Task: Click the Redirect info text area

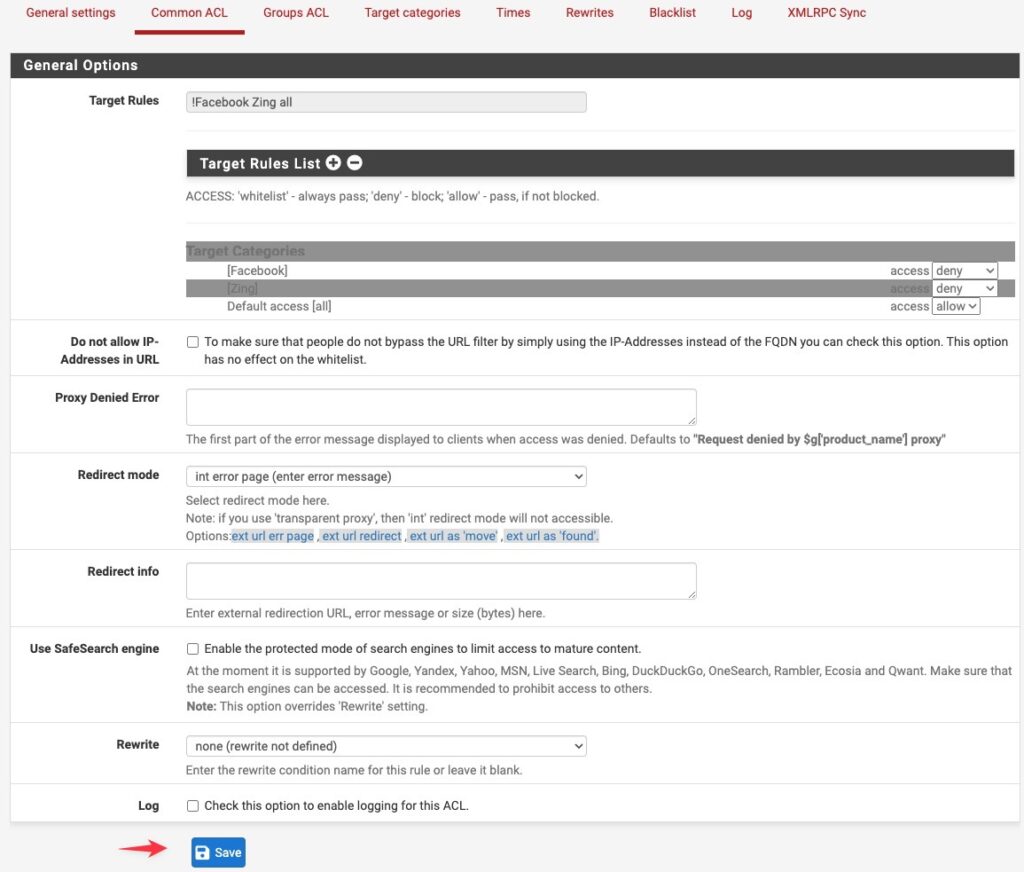Action: pos(441,581)
